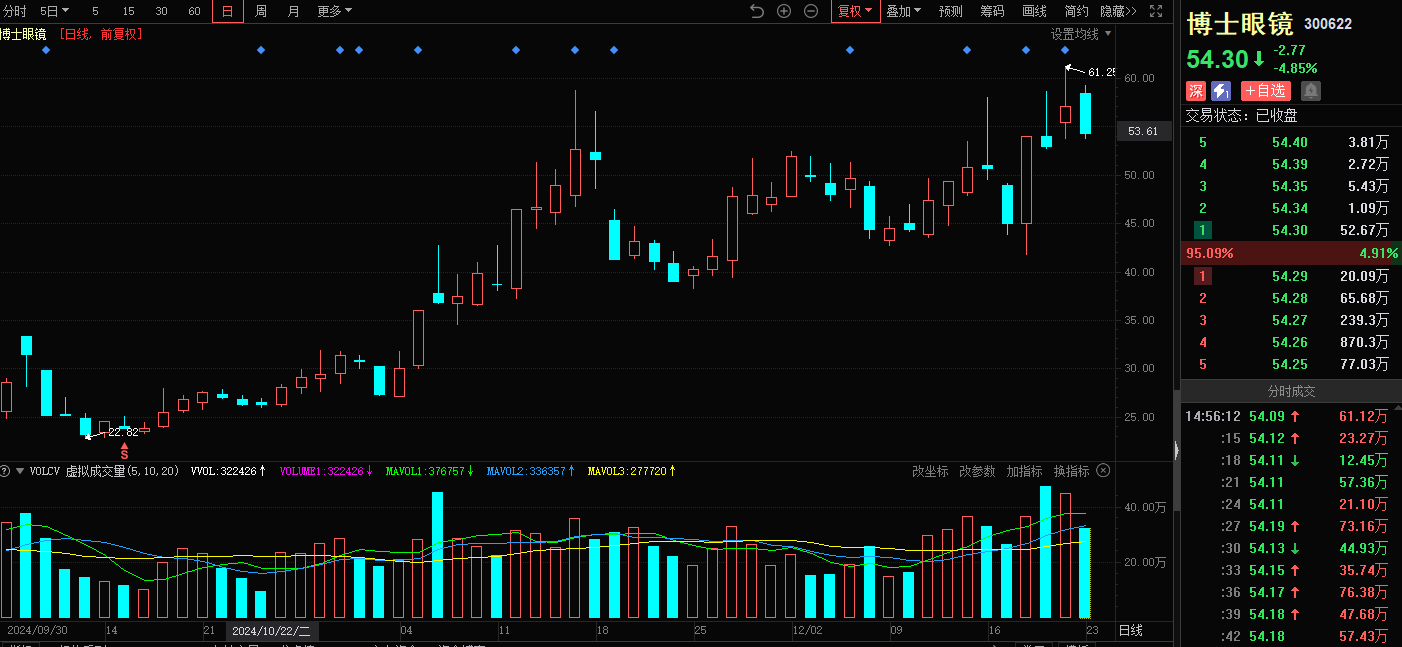
Task: Click the splitter handle beside the quote panel
Action: click(x=1176, y=449)
